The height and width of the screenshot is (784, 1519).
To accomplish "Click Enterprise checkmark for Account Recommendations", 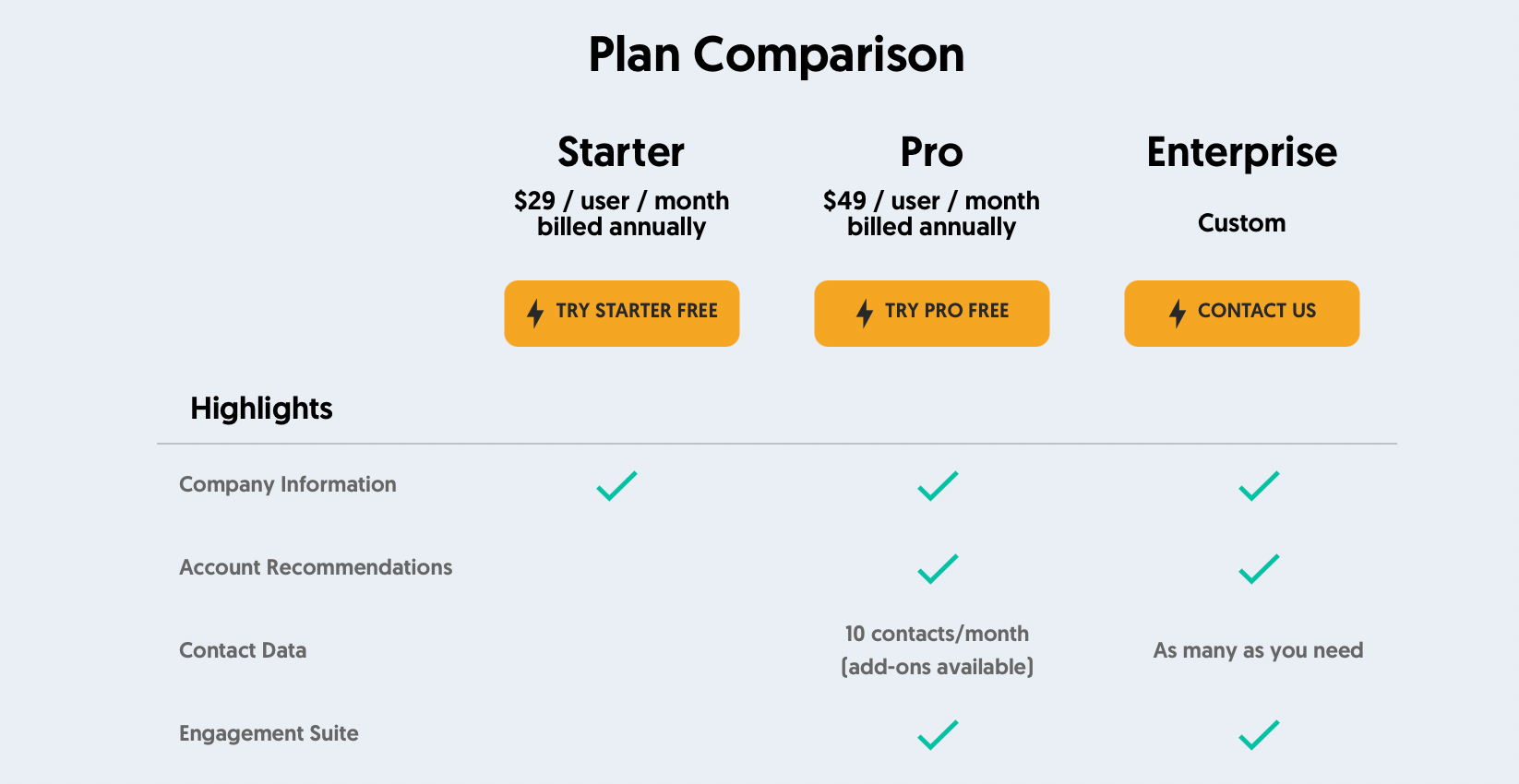I will pyautogui.click(x=1260, y=569).
